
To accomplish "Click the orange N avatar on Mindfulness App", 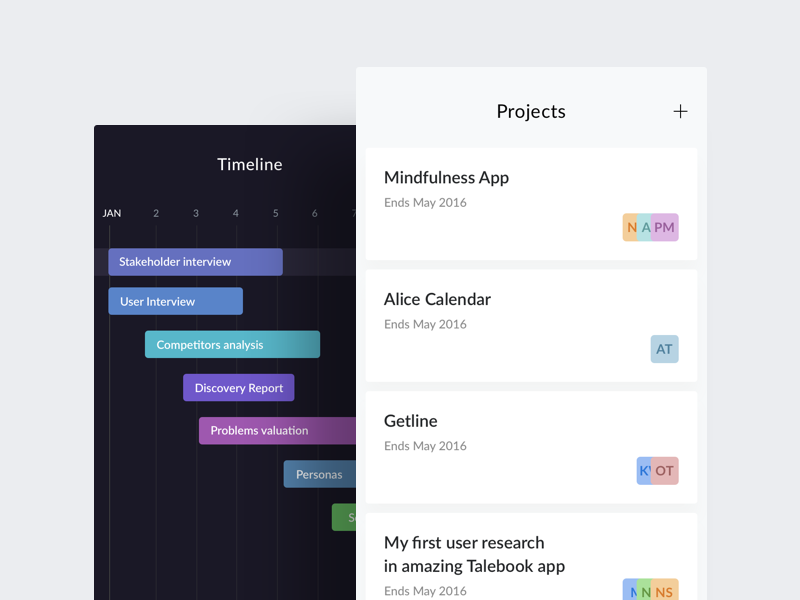I will [x=630, y=228].
